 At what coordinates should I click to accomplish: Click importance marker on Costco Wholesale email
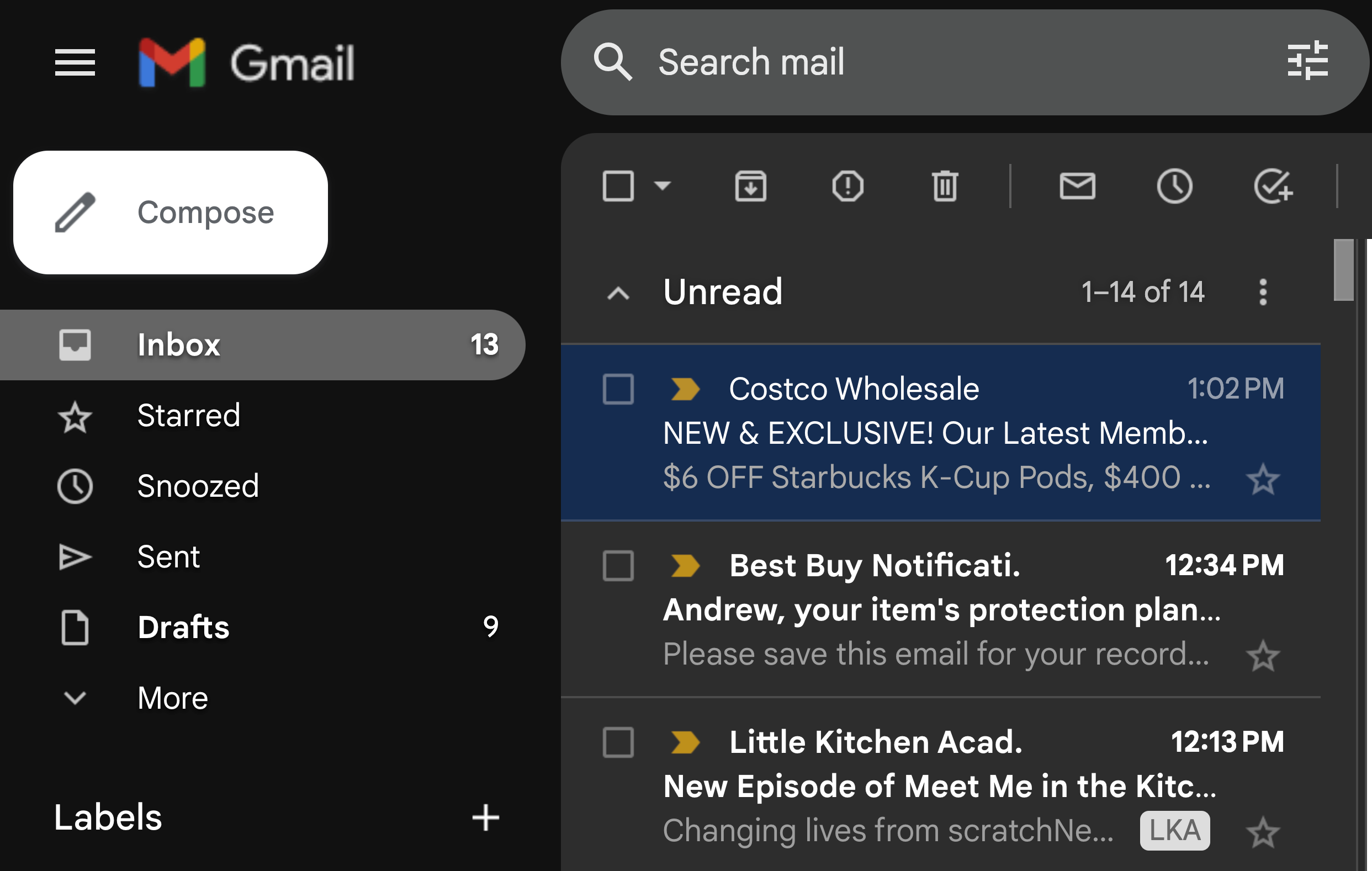click(685, 390)
